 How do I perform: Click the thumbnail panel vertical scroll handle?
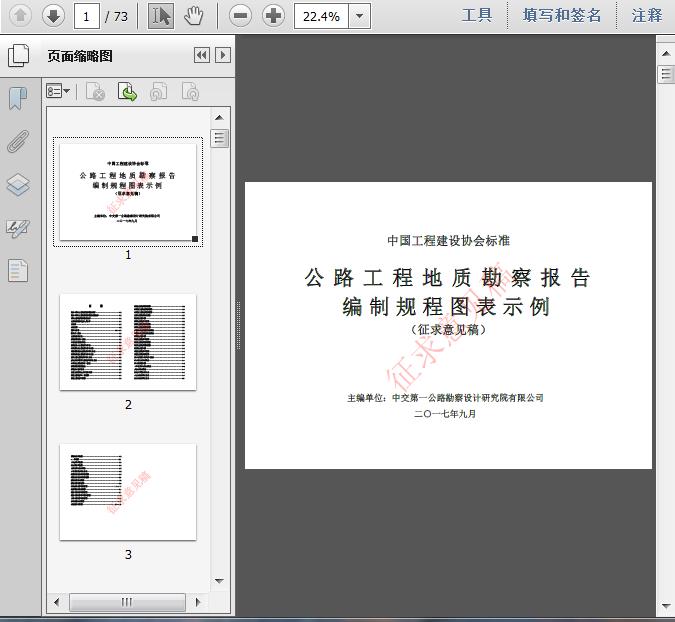coord(220,138)
